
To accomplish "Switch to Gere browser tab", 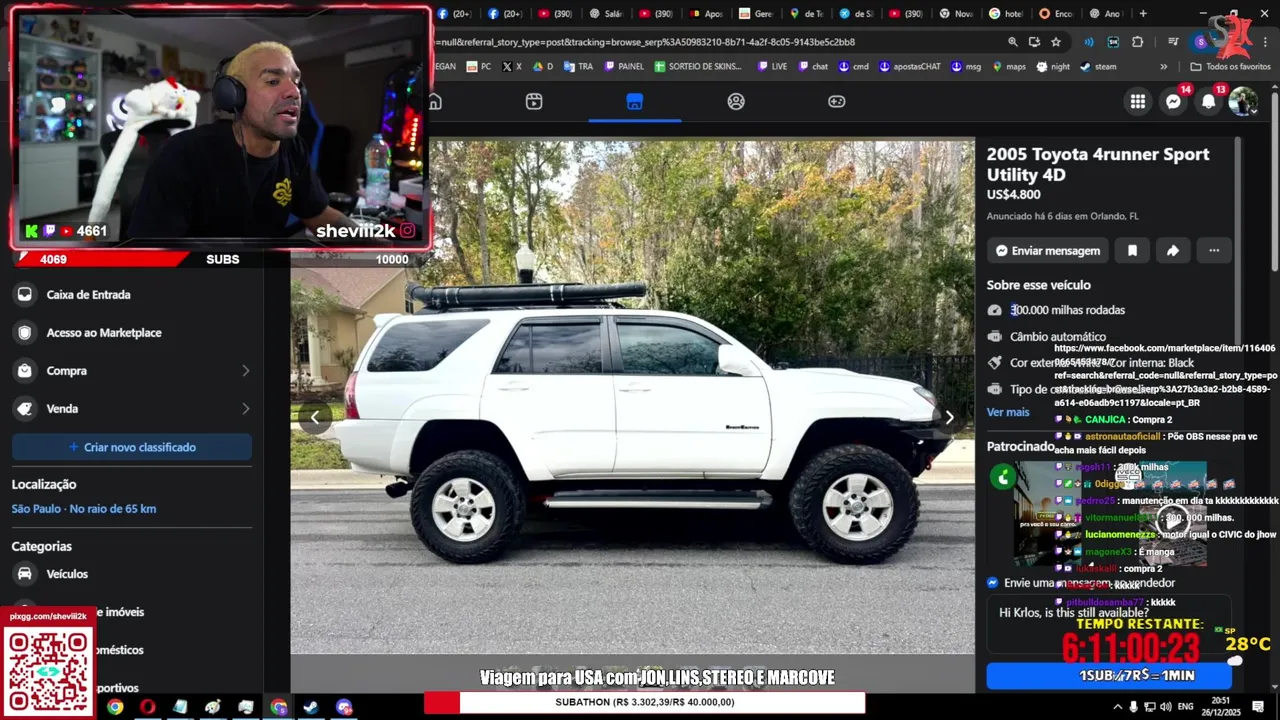I will point(755,14).
